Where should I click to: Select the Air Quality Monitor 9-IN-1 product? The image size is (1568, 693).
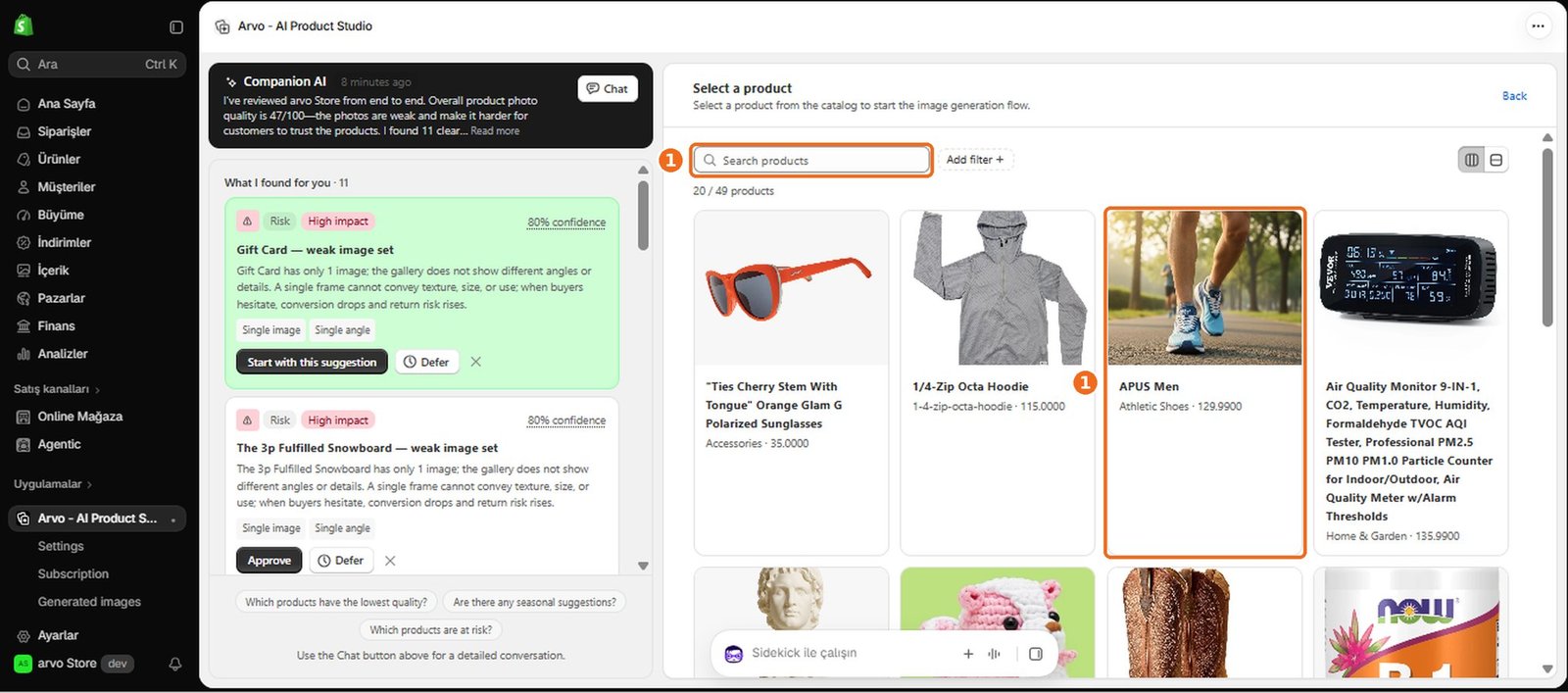click(x=1411, y=382)
